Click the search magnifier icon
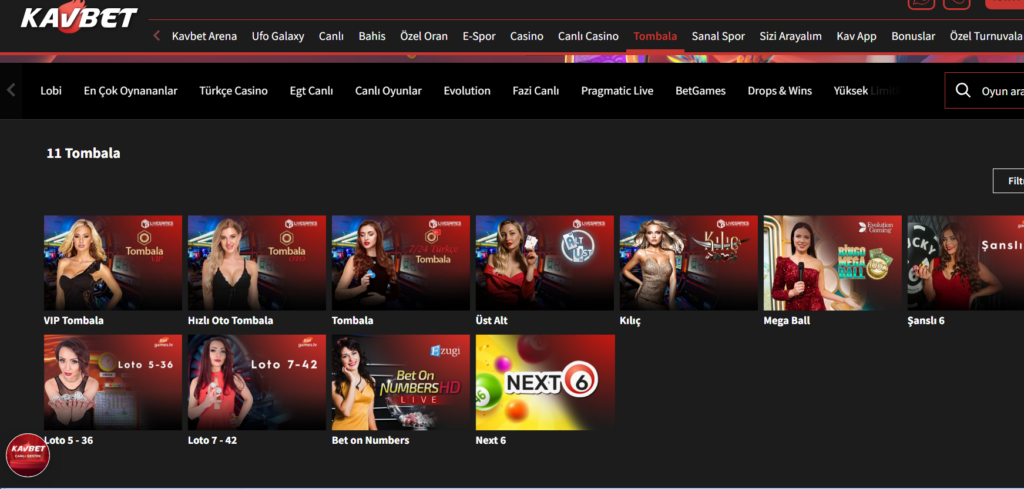Viewport: 1024px width, 489px height. coord(963,91)
